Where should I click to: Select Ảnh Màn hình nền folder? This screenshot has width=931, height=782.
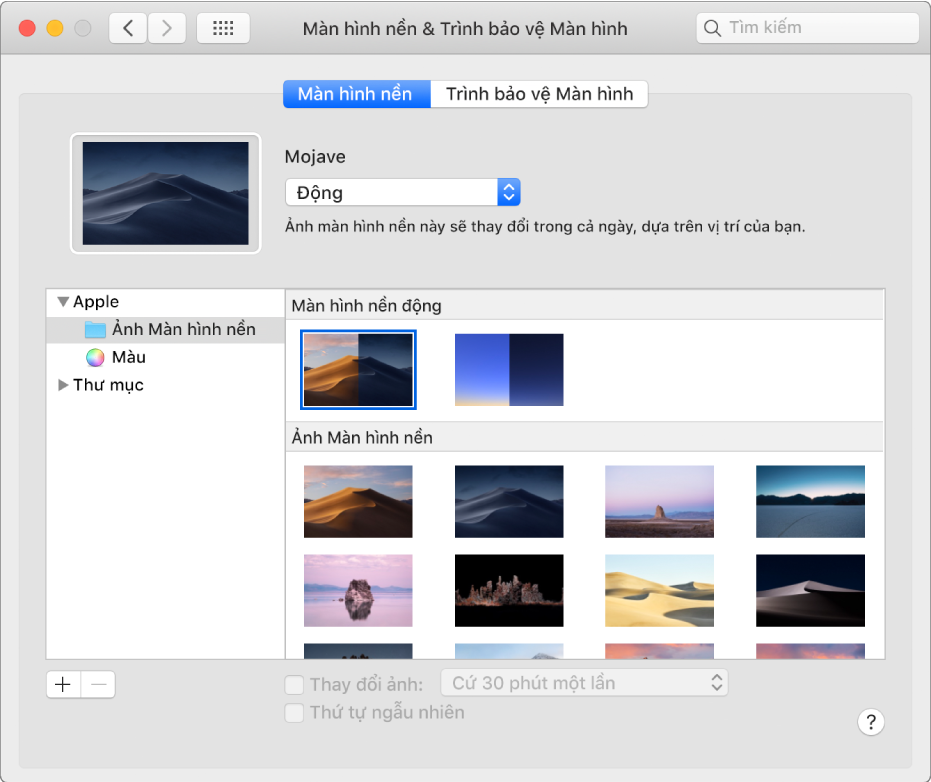(166, 330)
